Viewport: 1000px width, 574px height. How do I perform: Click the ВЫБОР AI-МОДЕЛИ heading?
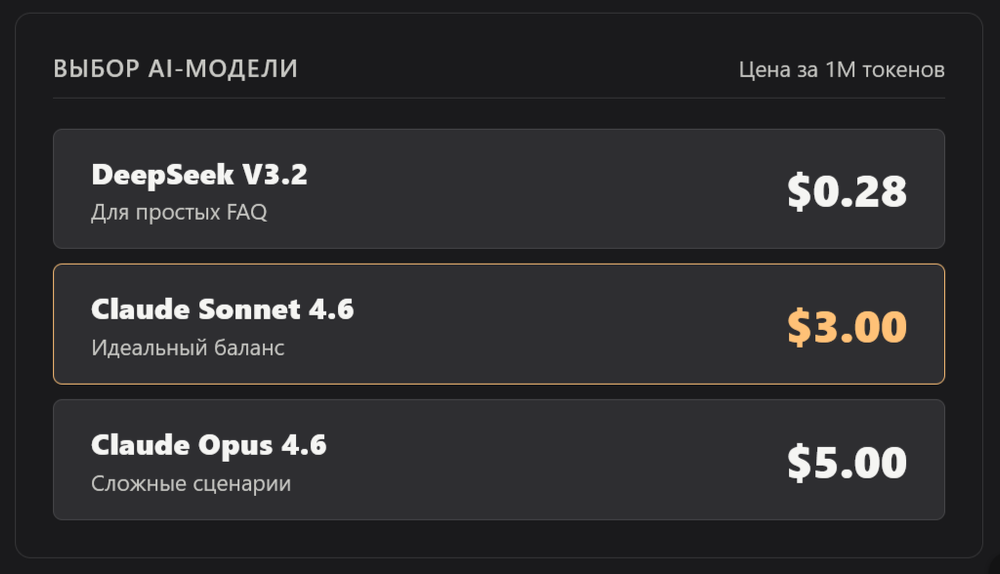click(175, 69)
